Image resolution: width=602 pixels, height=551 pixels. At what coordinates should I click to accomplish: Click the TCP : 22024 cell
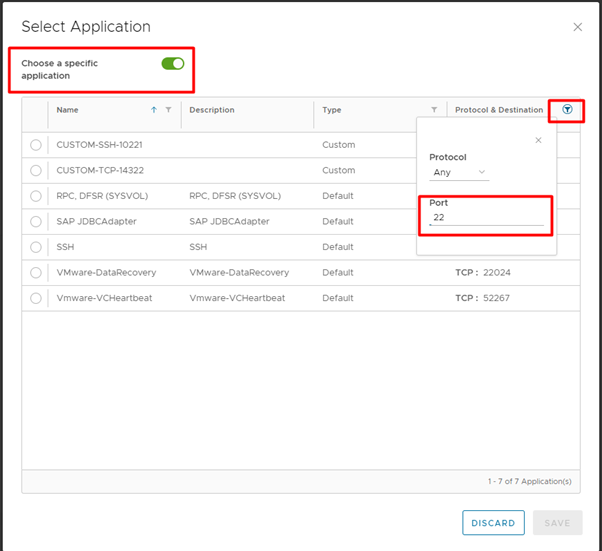pyautogui.click(x=483, y=273)
